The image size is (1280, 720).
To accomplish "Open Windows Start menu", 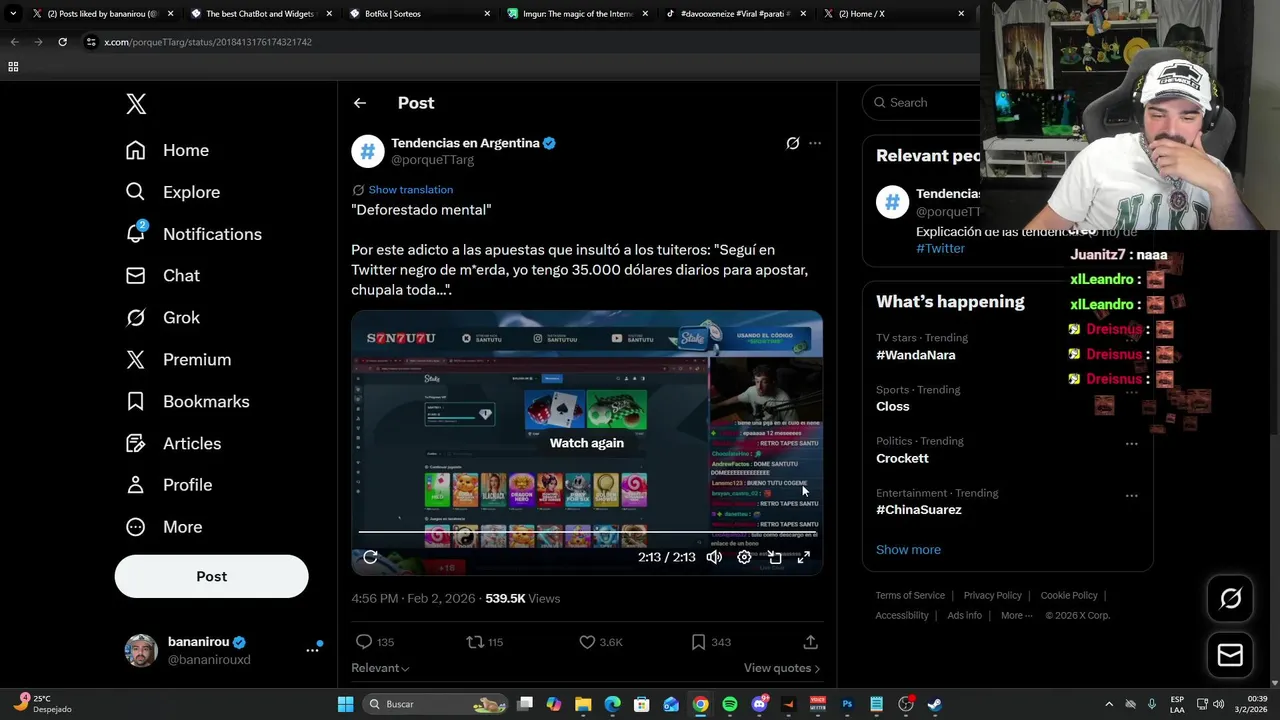I will point(345,704).
